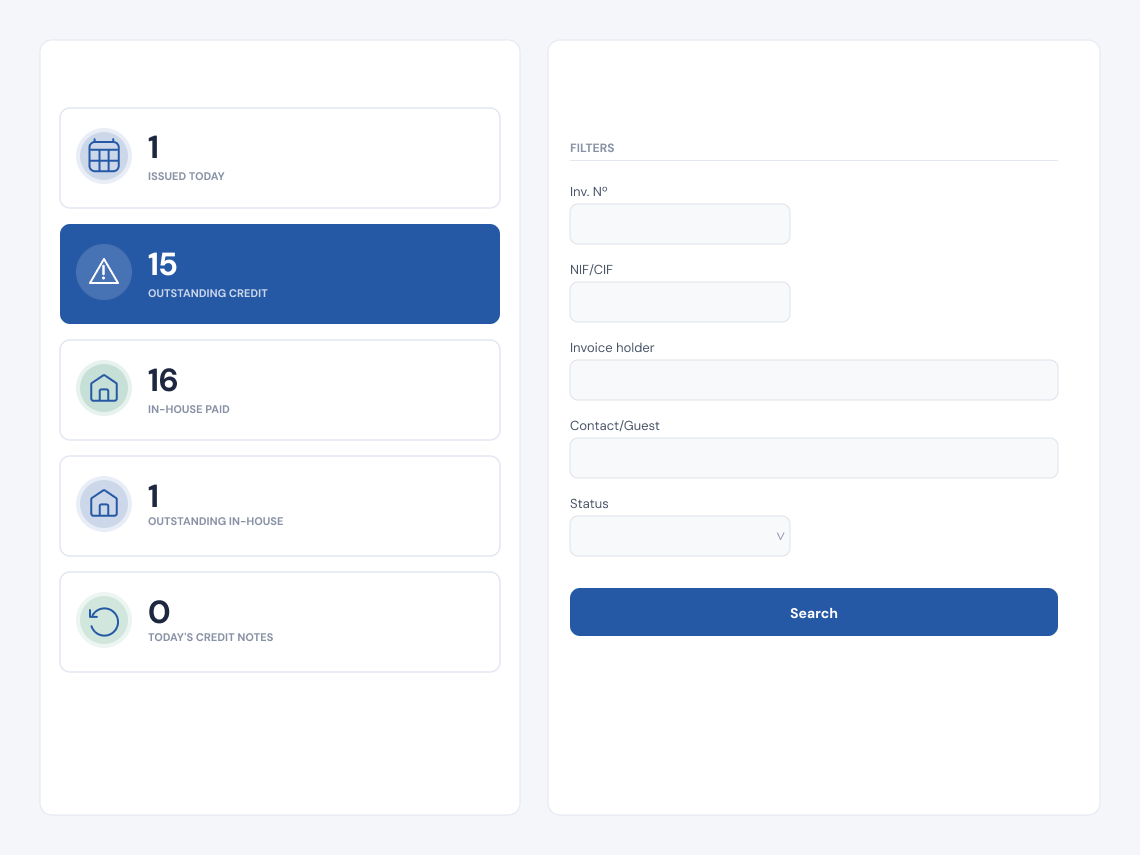Screen dimensions: 1140x855
Task: Click the warning triangle icon on Outstanding Credit
Action: 104,272
